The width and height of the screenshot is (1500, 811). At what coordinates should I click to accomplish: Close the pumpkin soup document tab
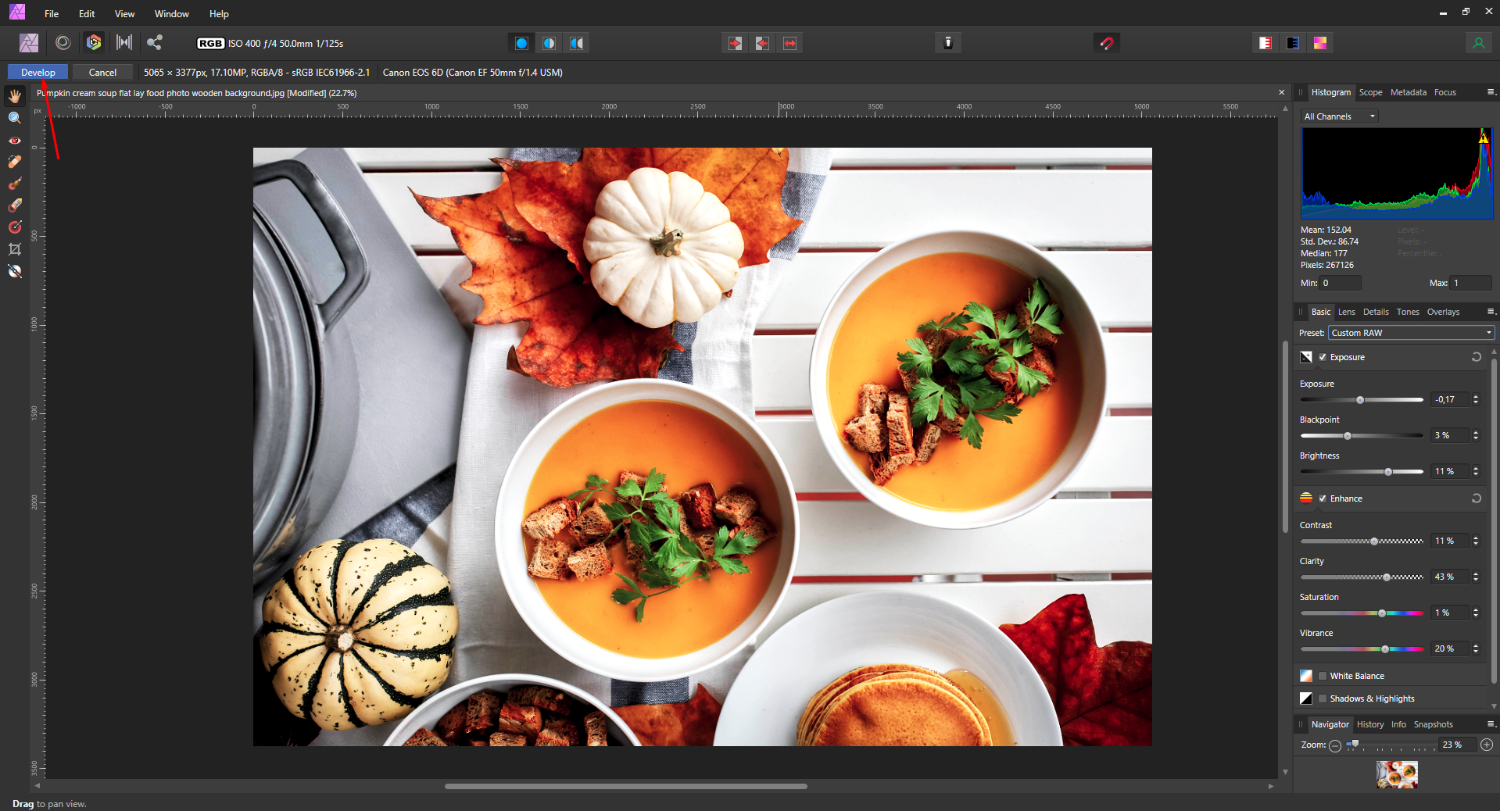1282,92
